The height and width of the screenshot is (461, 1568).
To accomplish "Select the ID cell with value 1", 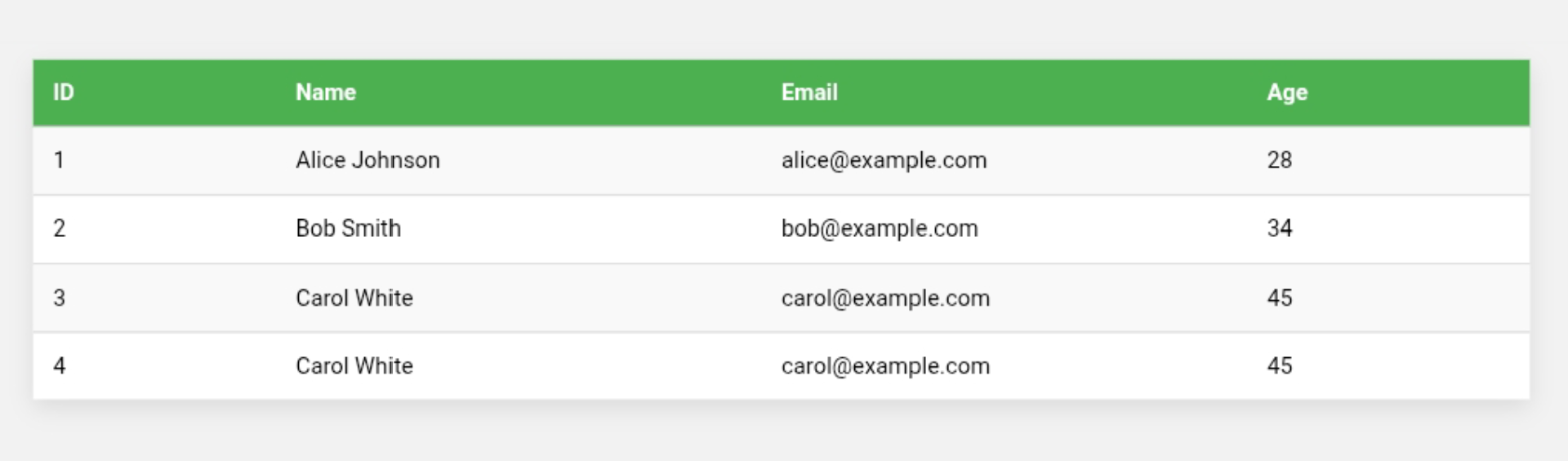I will click(x=59, y=160).
